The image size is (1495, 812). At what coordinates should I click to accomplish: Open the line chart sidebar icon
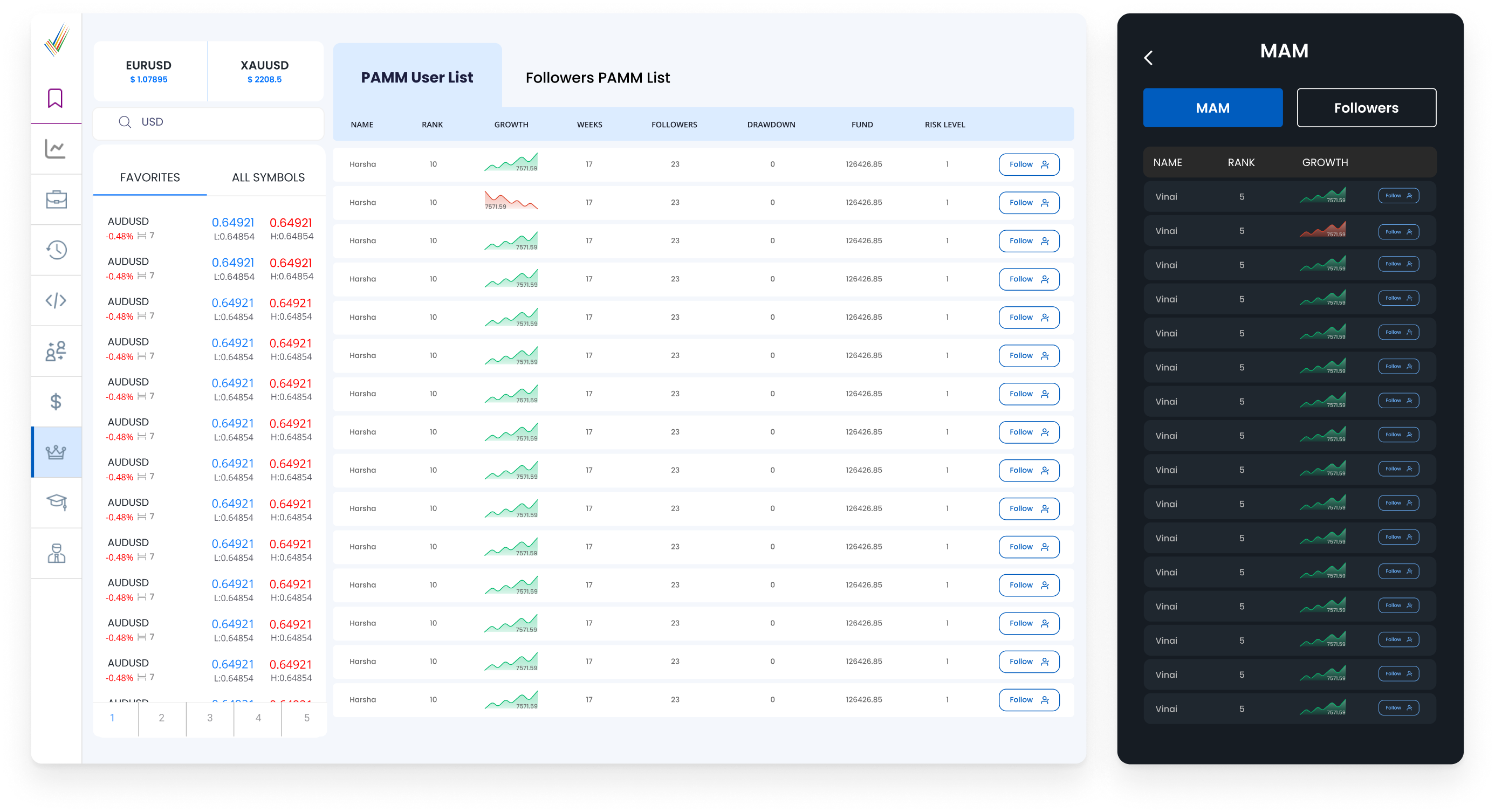coord(55,148)
